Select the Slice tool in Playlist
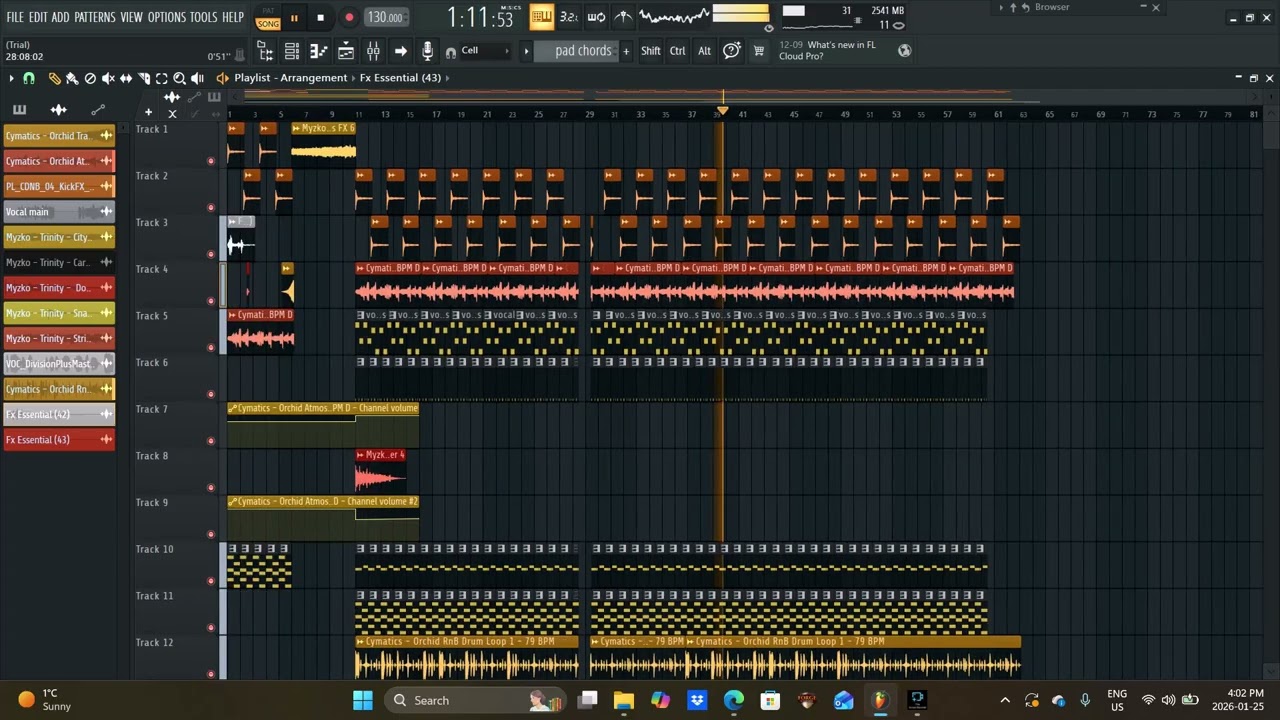This screenshot has width=1280, height=720. coord(144,78)
